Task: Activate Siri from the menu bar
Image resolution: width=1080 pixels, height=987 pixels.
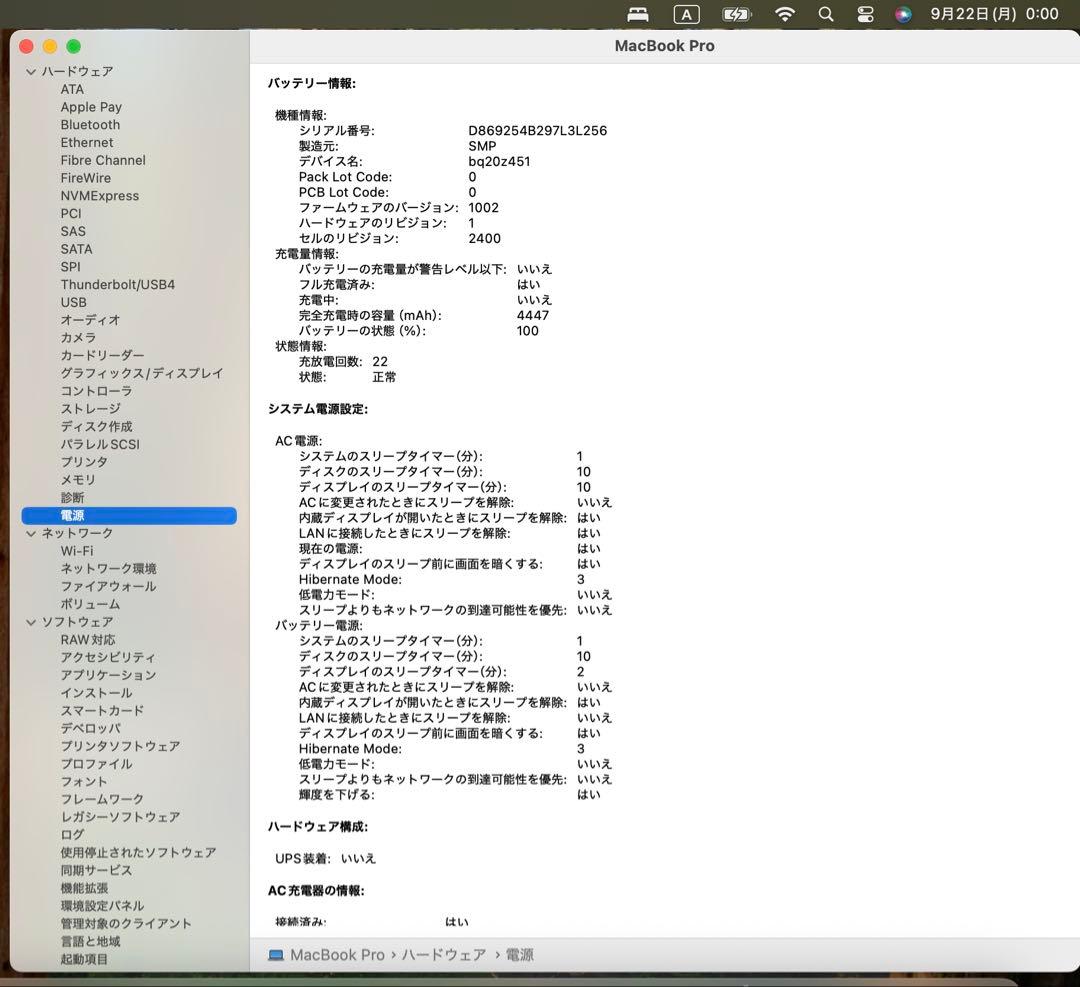Action: click(903, 14)
